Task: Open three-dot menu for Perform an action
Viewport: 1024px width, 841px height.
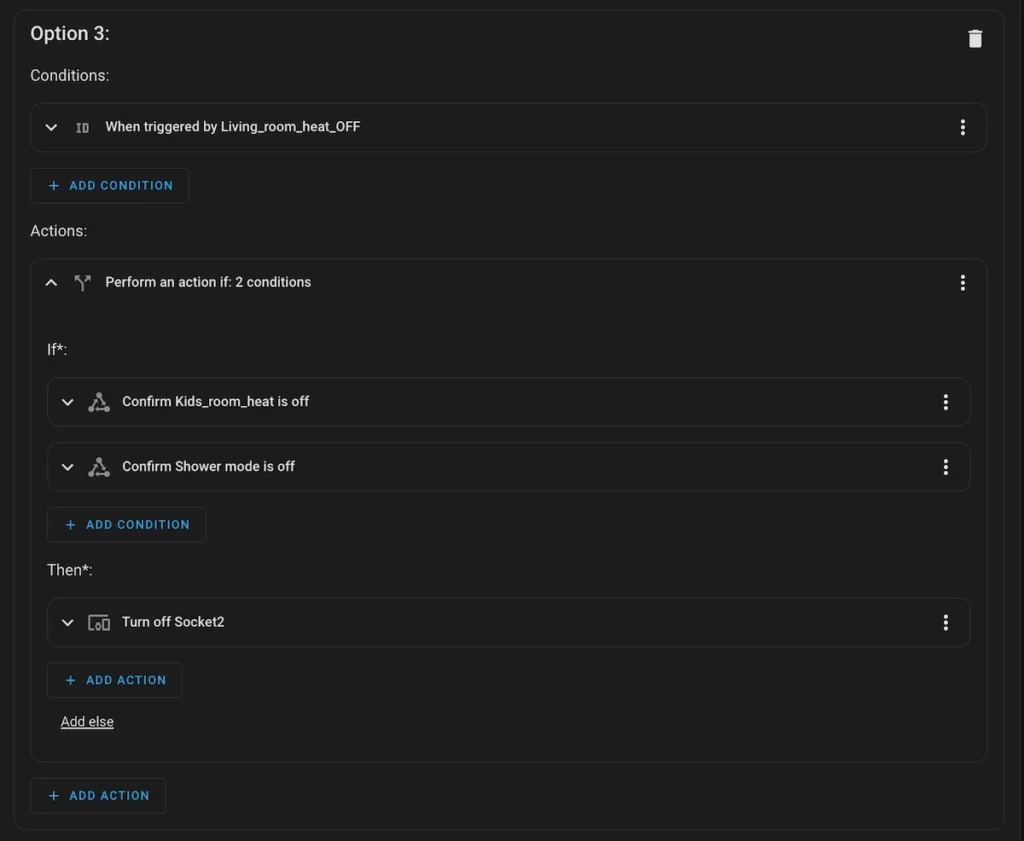Action: coord(962,283)
